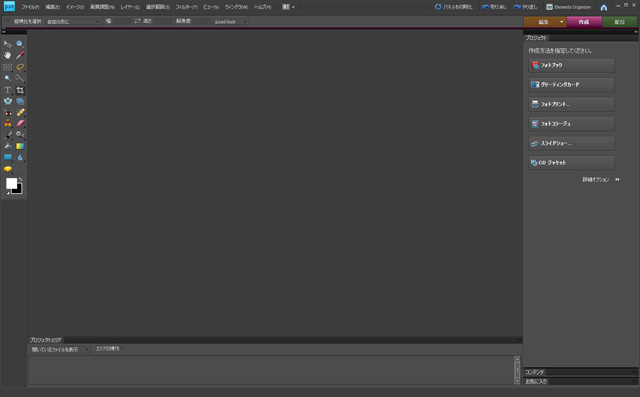Select the Eyedropper tool
This screenshot has width=640, height=397.
20,55
